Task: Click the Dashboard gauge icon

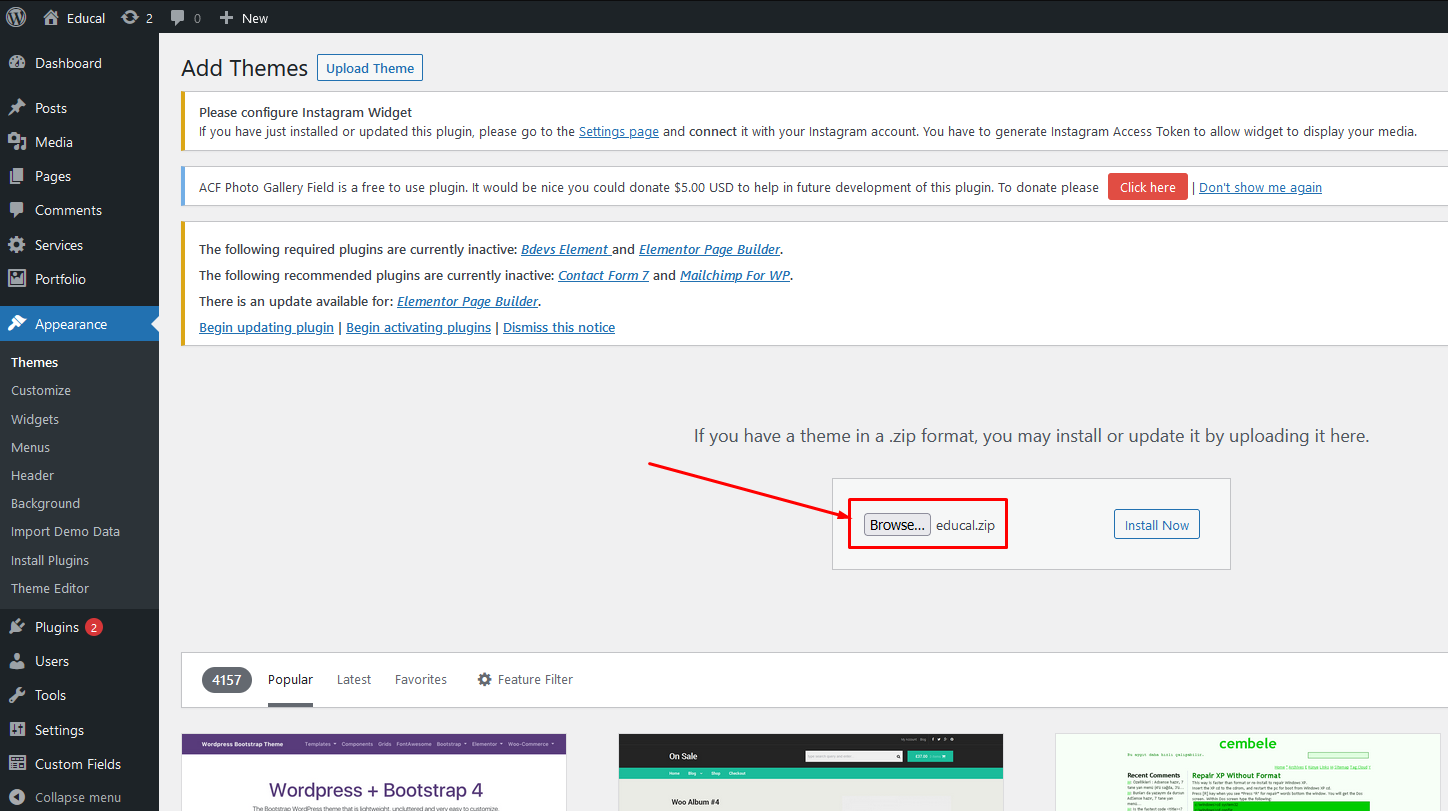Action: tap(17, 63)
